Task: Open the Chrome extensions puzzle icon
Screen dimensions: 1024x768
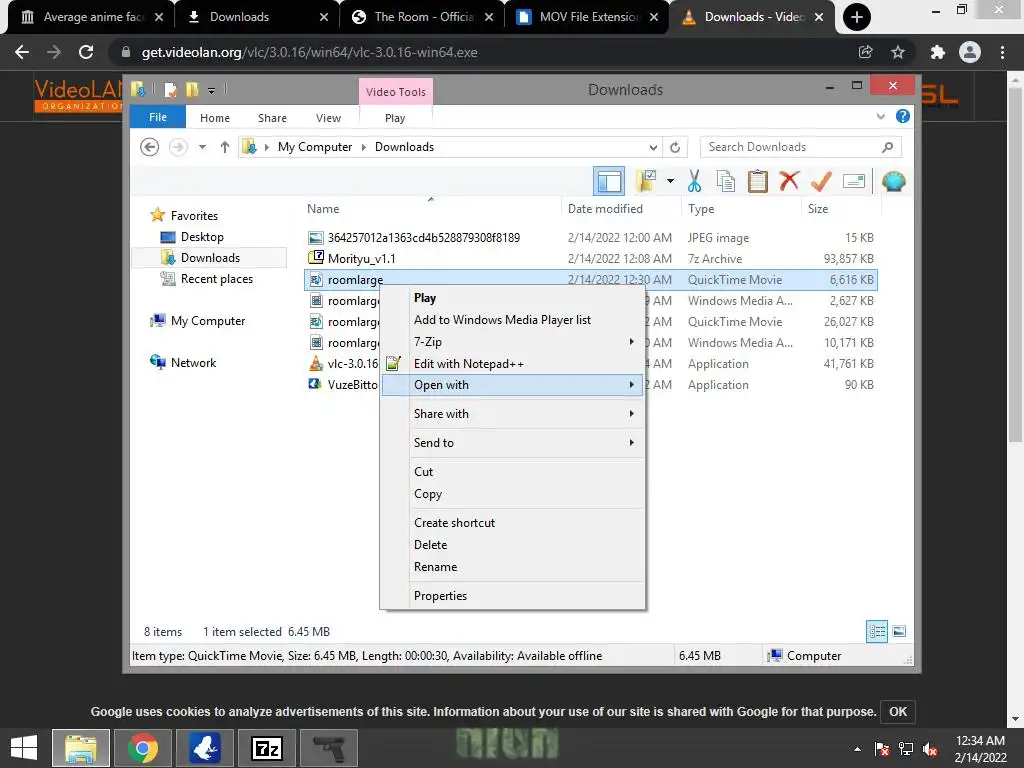Action: (x=937, y=52)
